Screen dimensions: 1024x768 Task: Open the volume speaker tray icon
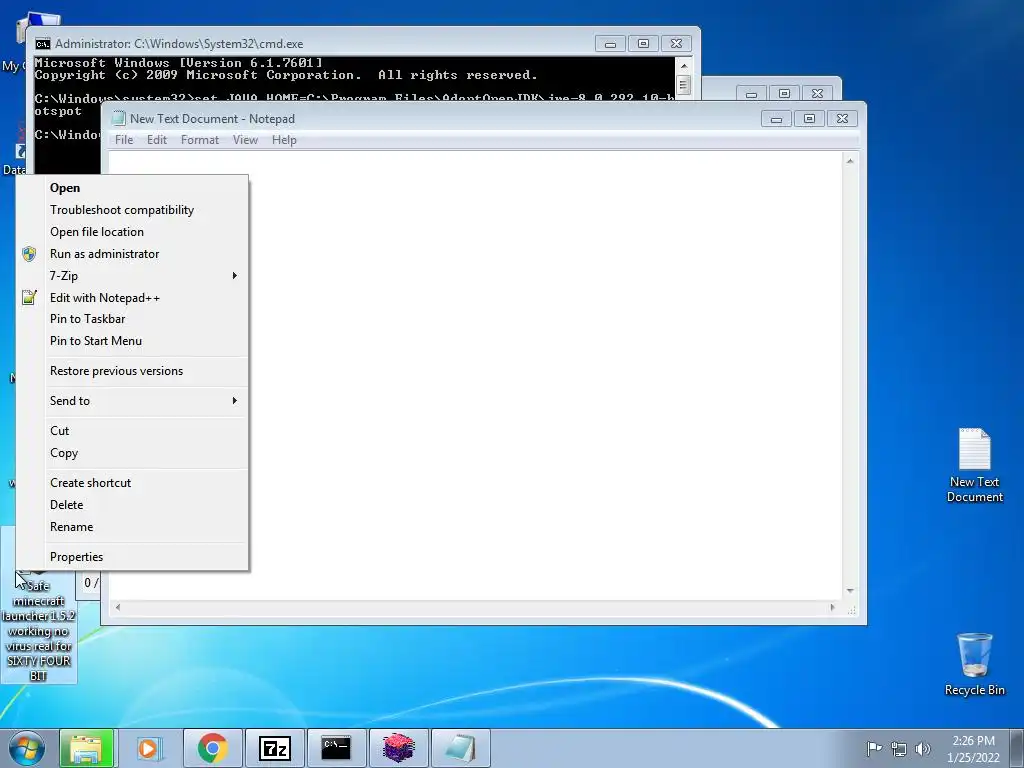coord(923,749)
